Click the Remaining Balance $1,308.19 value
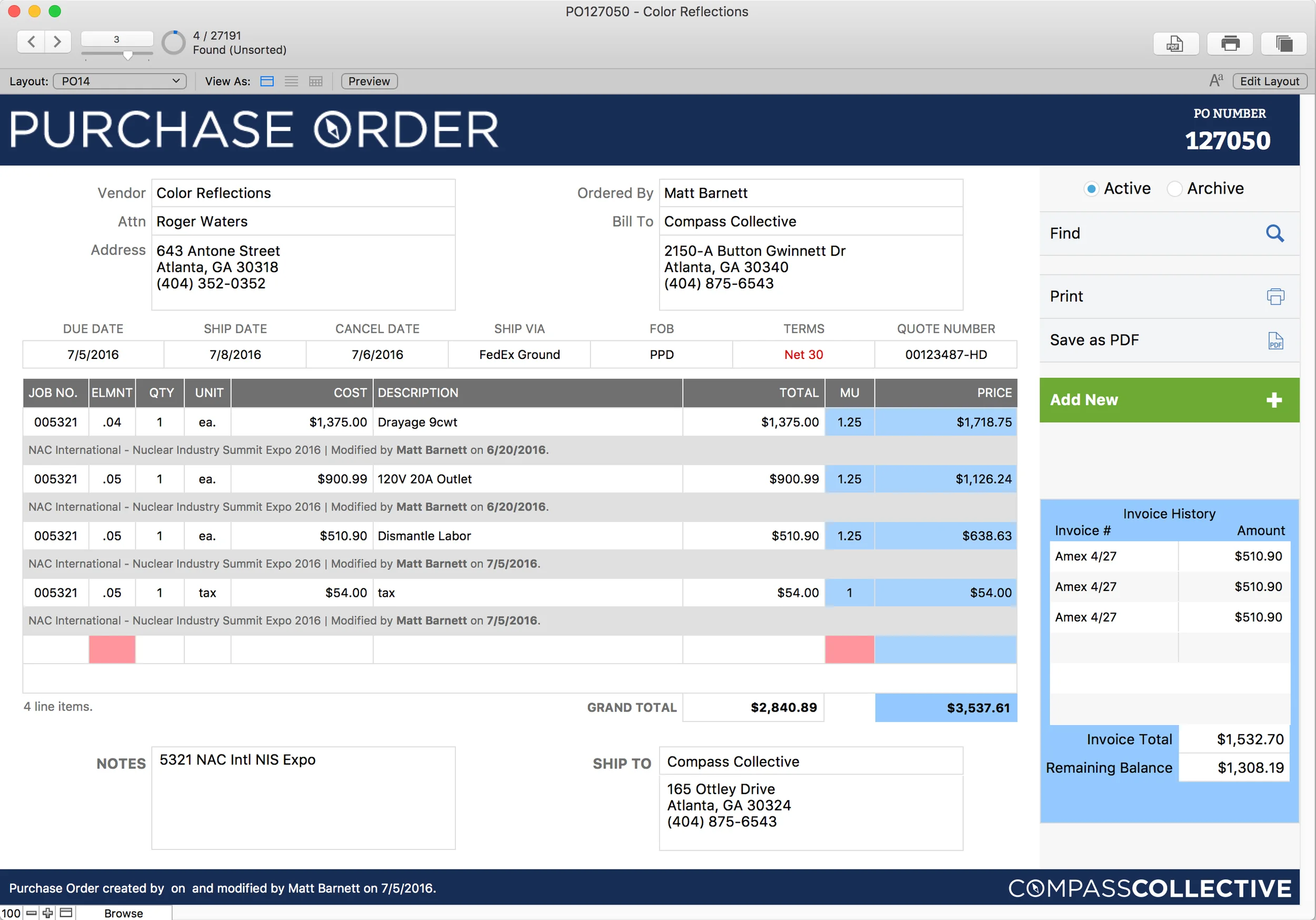Image resolution: width=1316 pixels, height=920 pixels. pos(1234,768)
